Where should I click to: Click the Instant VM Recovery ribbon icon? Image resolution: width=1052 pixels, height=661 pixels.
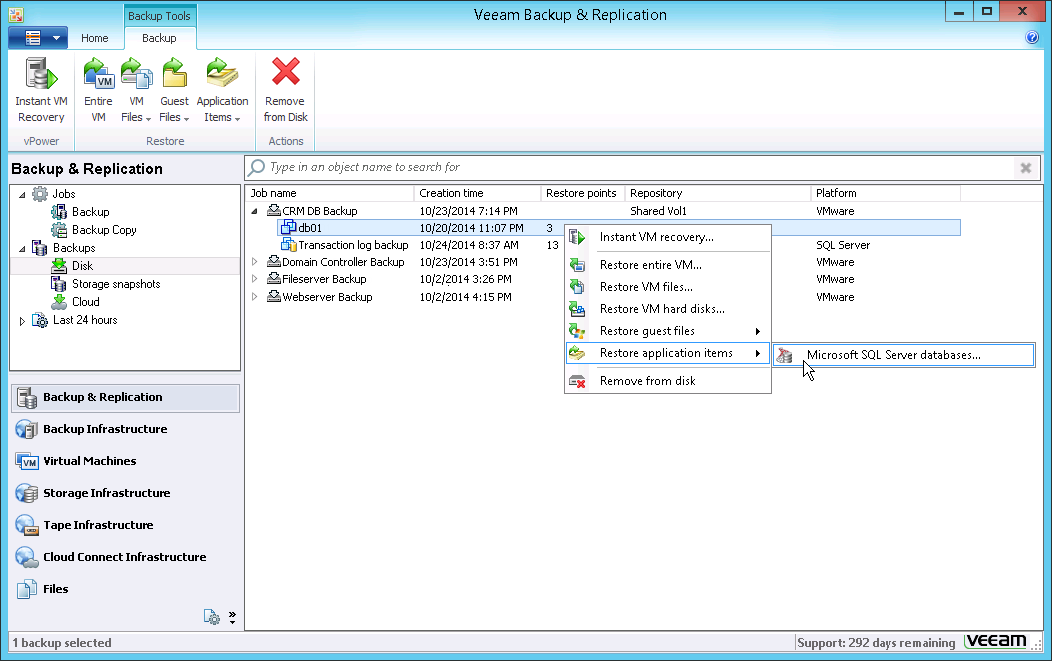click(x=41, y=73)
